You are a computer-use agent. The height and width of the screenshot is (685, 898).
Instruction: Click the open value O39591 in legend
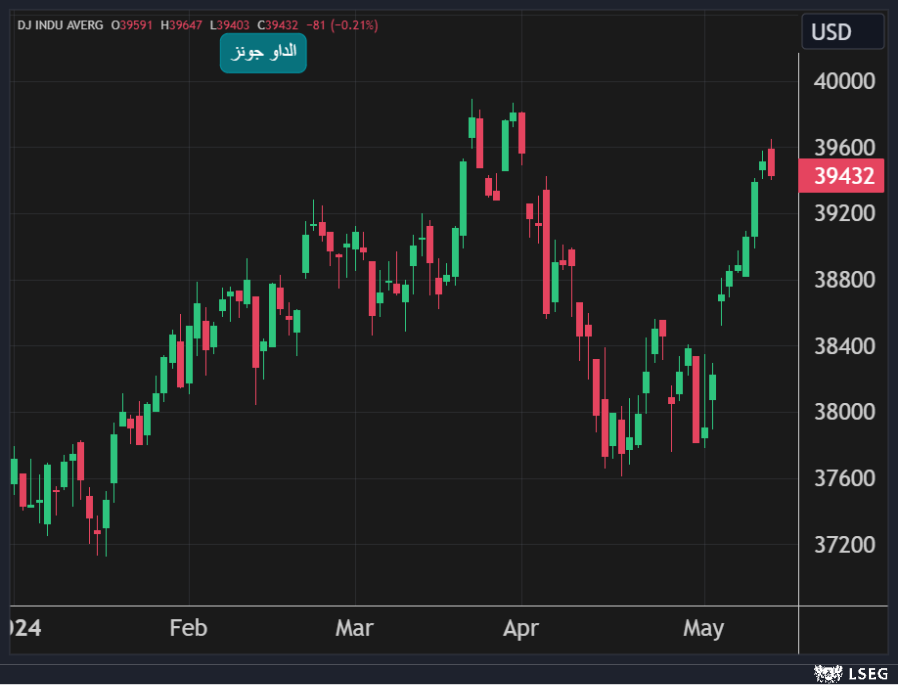coord(130,25)
